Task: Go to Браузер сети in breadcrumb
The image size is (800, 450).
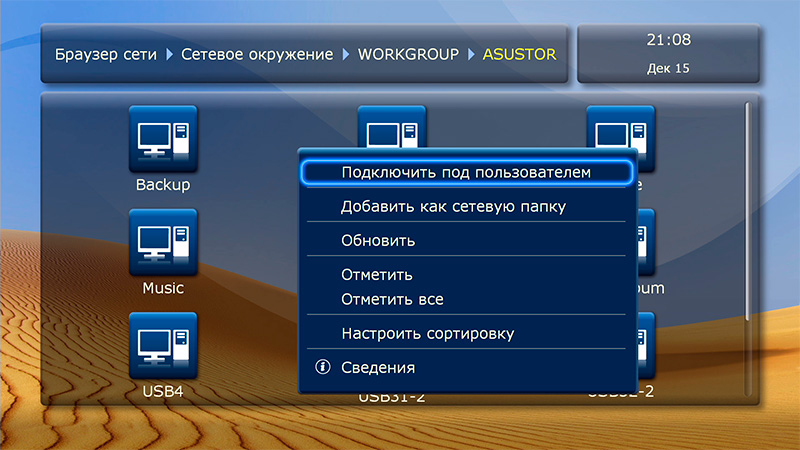Action: tap(104, 54)
